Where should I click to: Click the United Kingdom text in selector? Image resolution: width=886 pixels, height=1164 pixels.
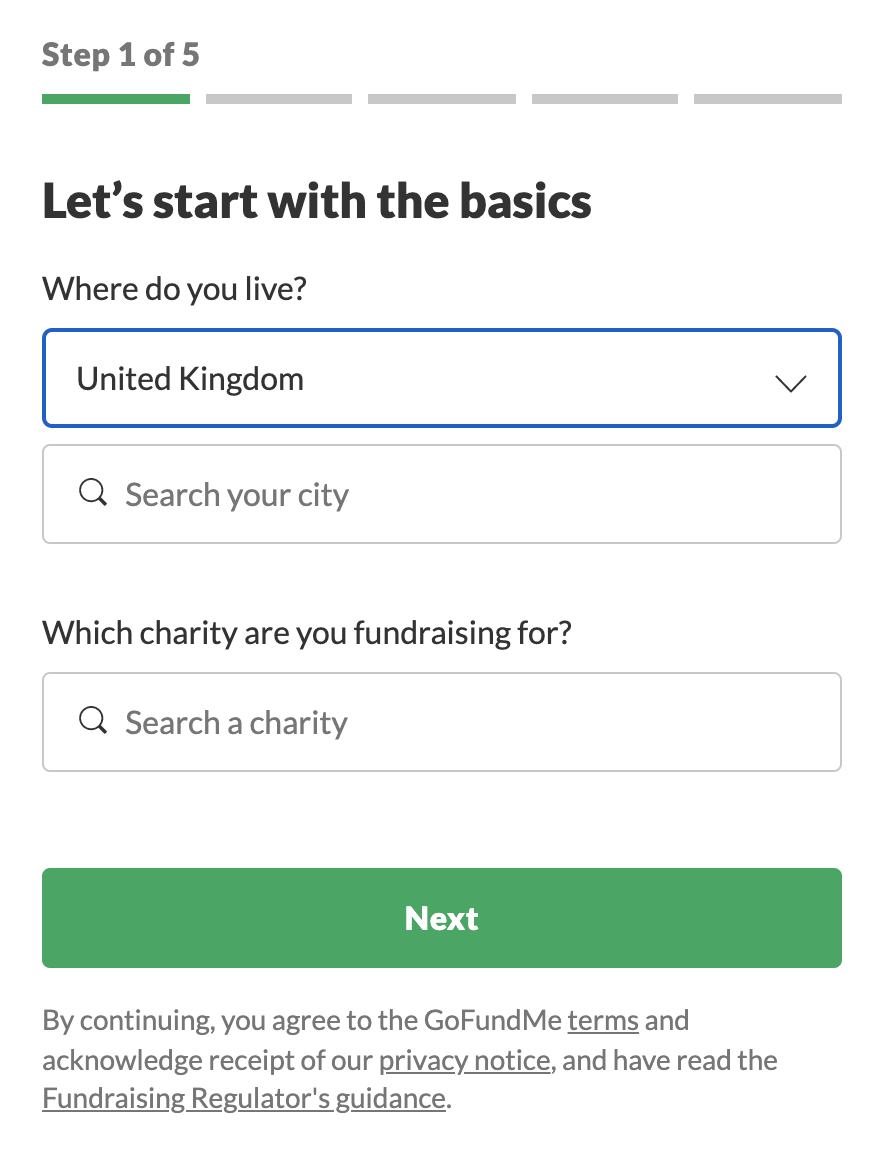tap(190, 379)
